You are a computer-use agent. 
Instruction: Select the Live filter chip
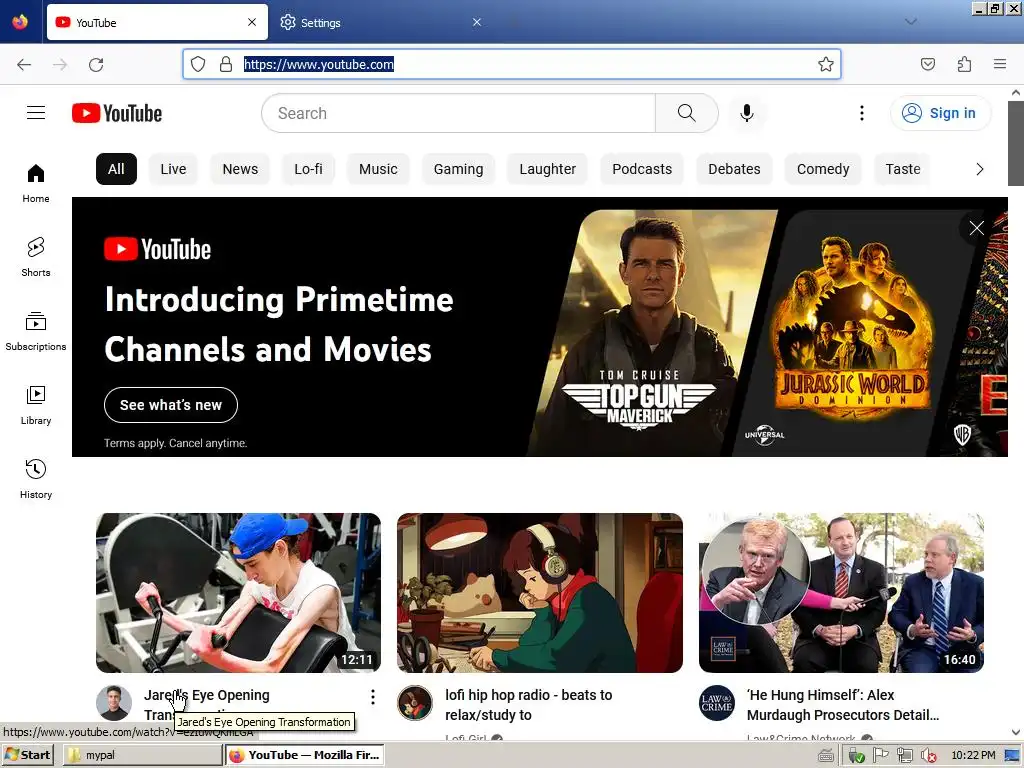click(x=173, y=169)
